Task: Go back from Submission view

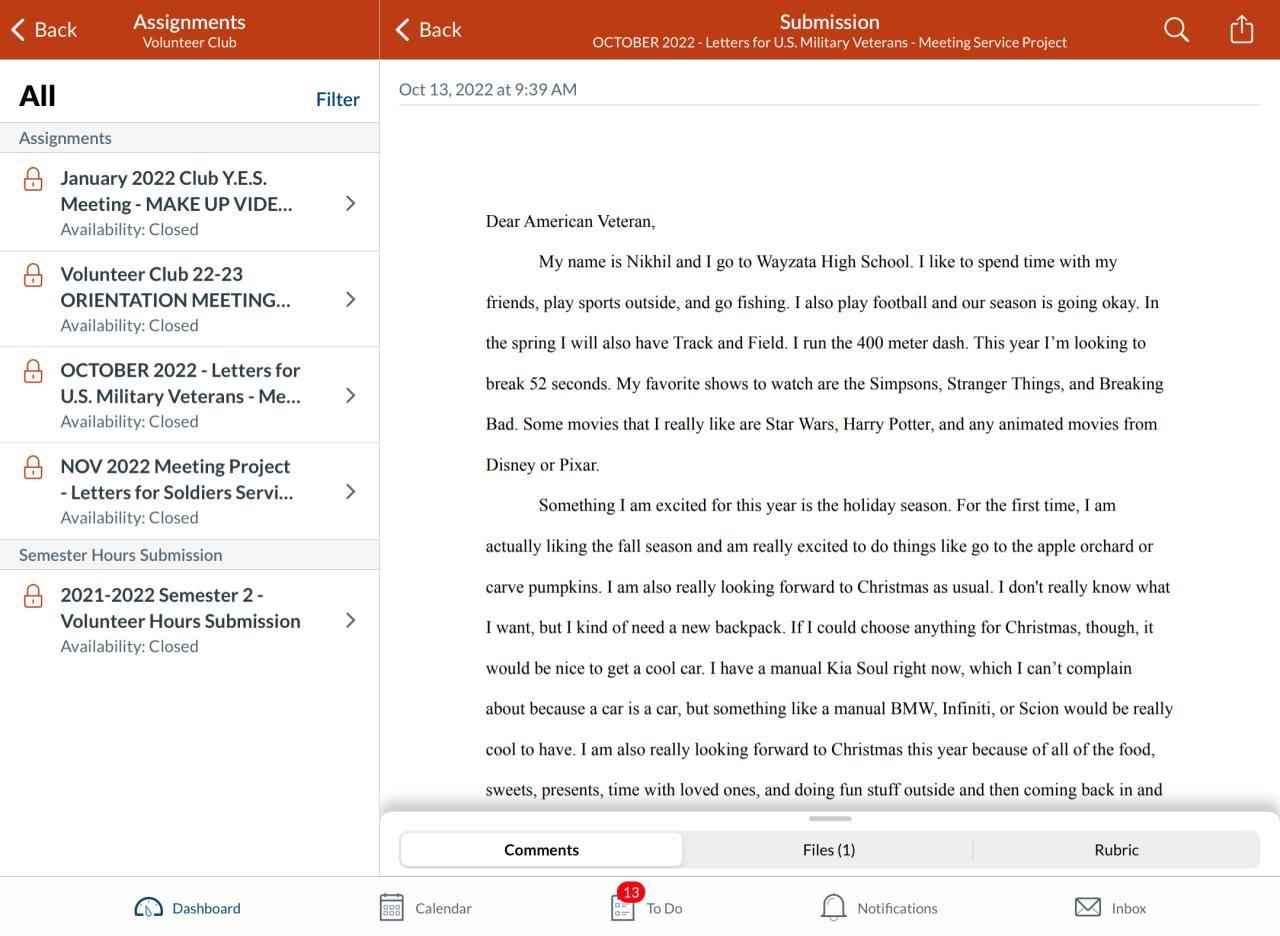Action: 428,30
